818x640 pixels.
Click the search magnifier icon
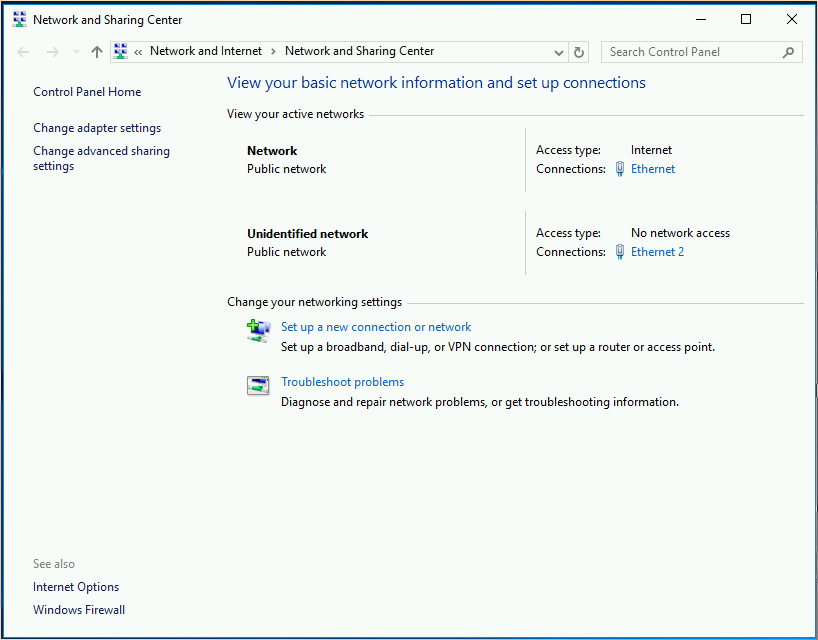[788, 52]
